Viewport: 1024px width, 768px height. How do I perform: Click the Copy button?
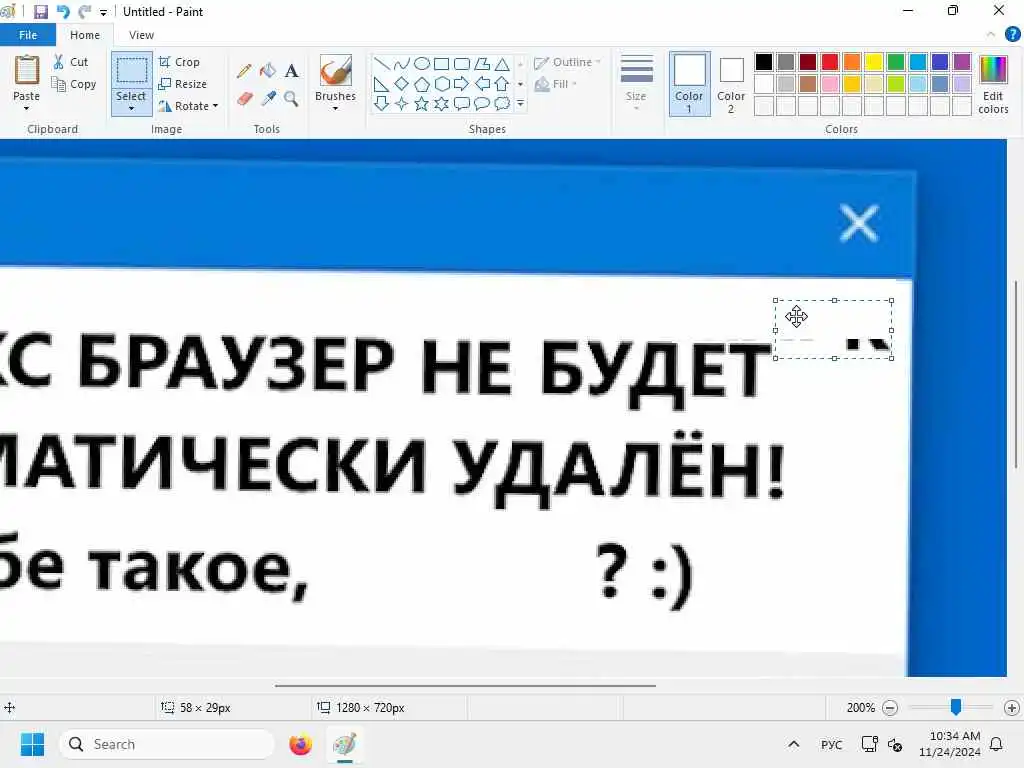74,84
